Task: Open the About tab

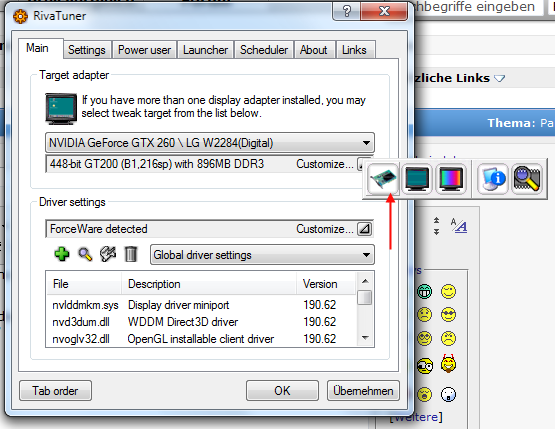Action: pos(314,50)
